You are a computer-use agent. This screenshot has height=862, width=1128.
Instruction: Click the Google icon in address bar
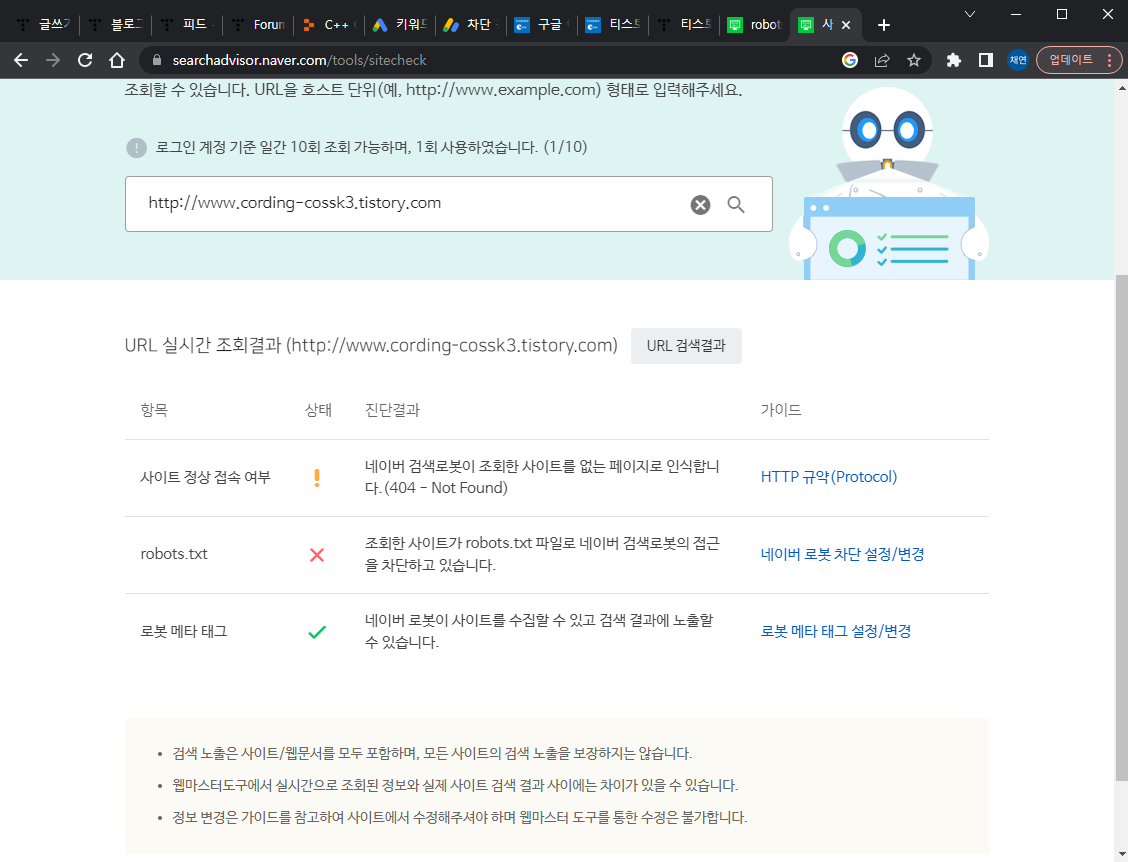pyautogui.click(x=850, y=60)
